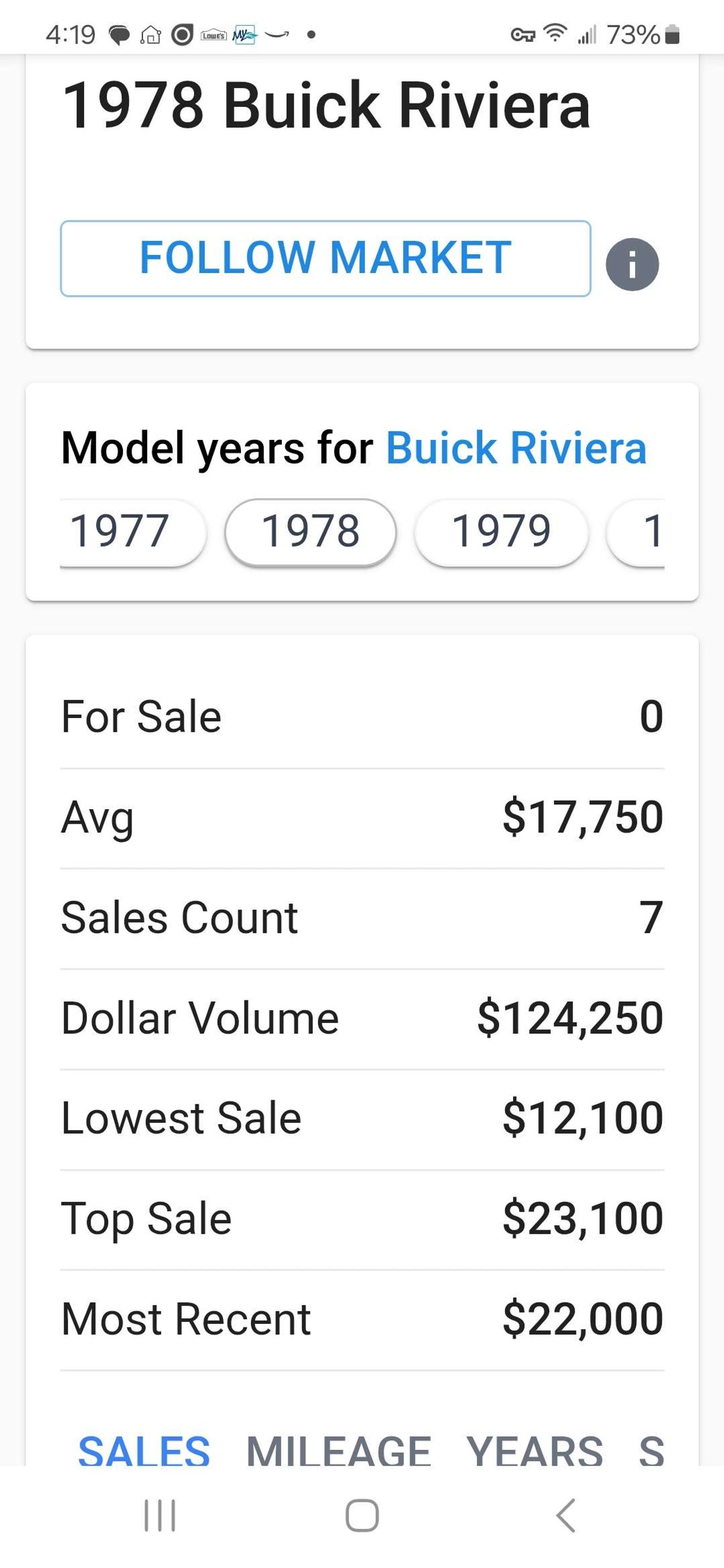Screen dimensions: 724x1568
Task: Choose the 1979 model year chip
Action: click(x=501, y=531)
